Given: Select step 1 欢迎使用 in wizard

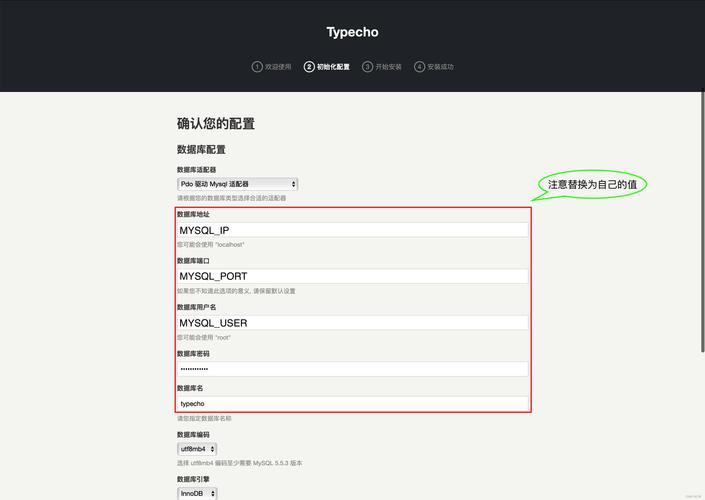Looking at the screenshot, I should (x=272, y=67).
